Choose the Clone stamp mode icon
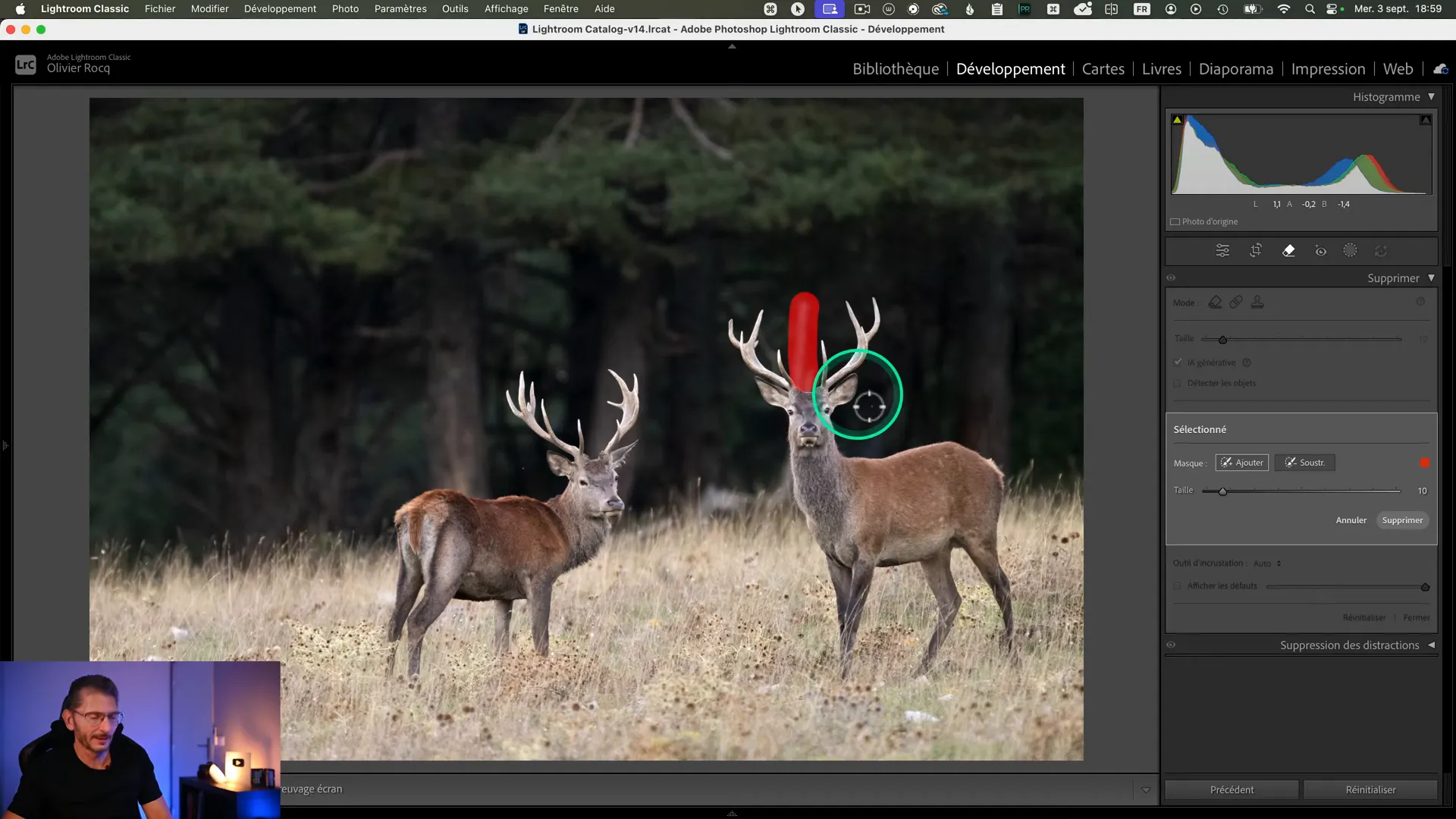This screenshot has width=1456, height=819. [1257, 302]
